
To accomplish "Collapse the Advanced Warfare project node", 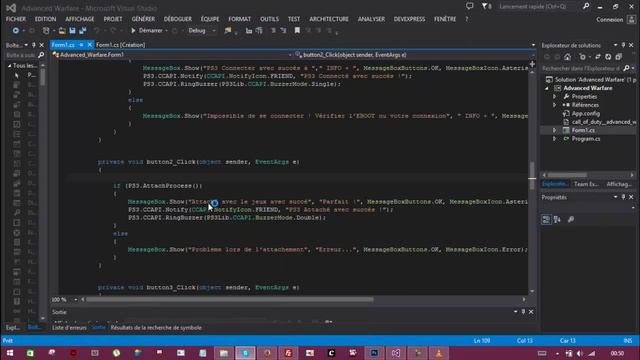I will pos(547,88).
